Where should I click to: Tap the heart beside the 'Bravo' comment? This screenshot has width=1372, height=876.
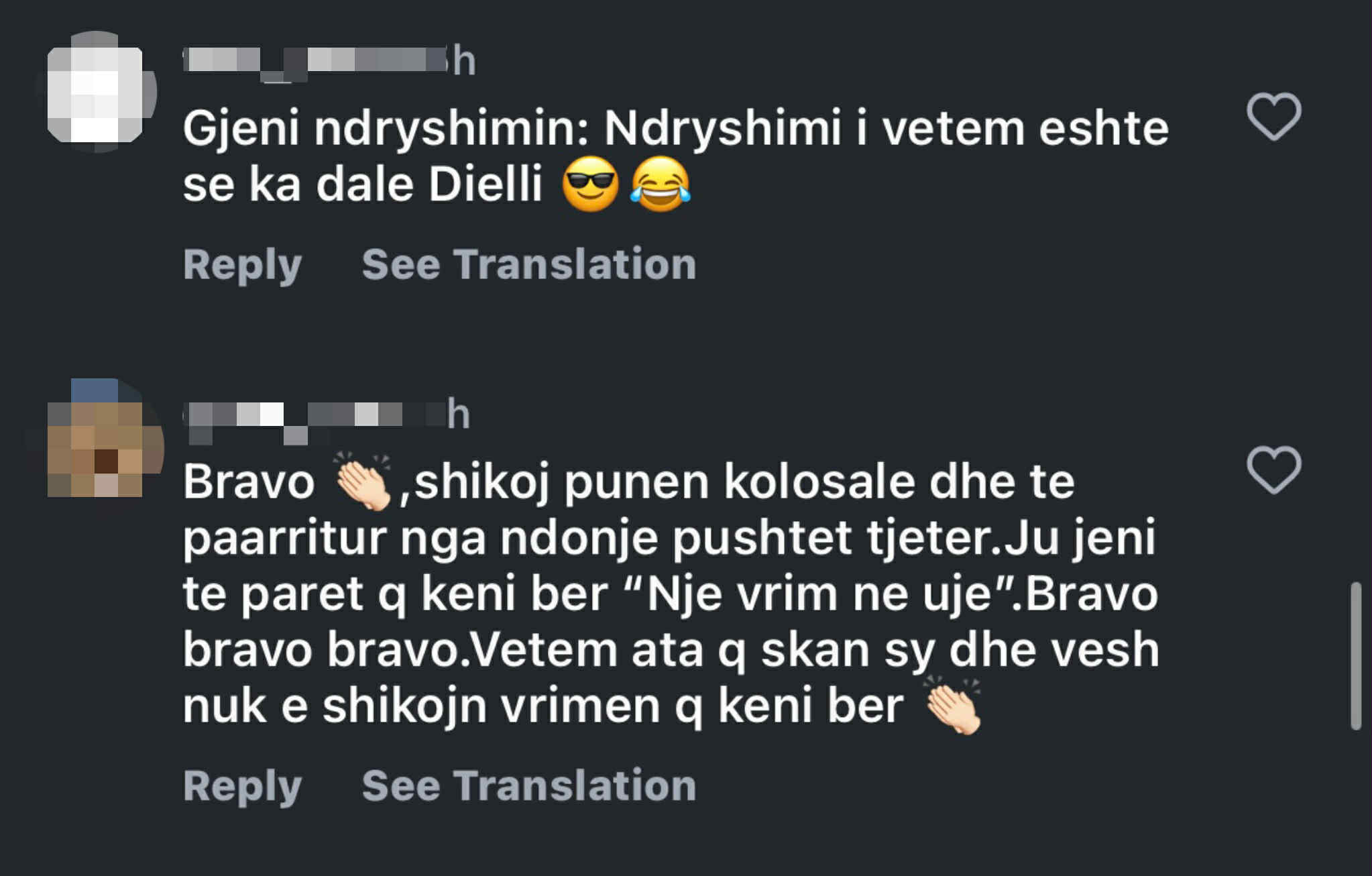[x=1273, y=470]
